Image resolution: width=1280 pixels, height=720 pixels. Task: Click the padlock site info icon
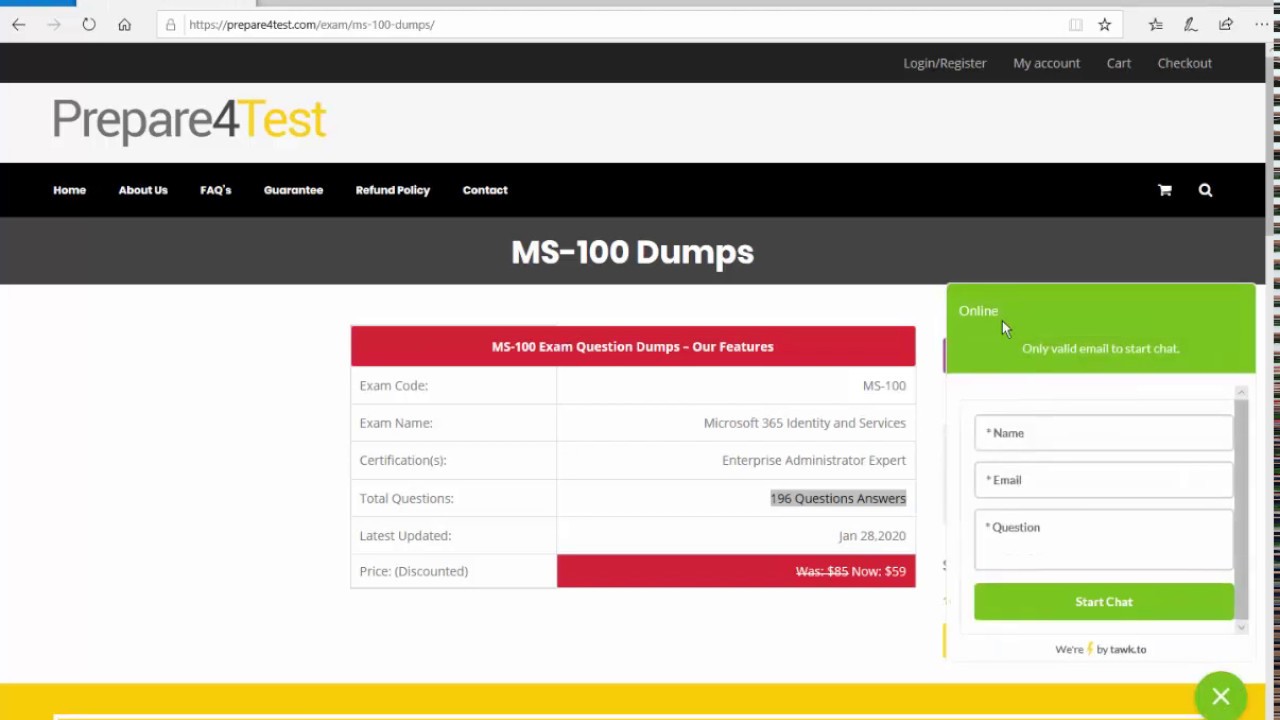pos(171,24)
